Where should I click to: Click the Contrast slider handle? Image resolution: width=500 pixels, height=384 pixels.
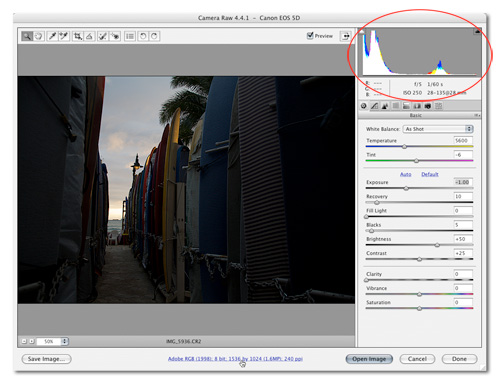[419, 259]
